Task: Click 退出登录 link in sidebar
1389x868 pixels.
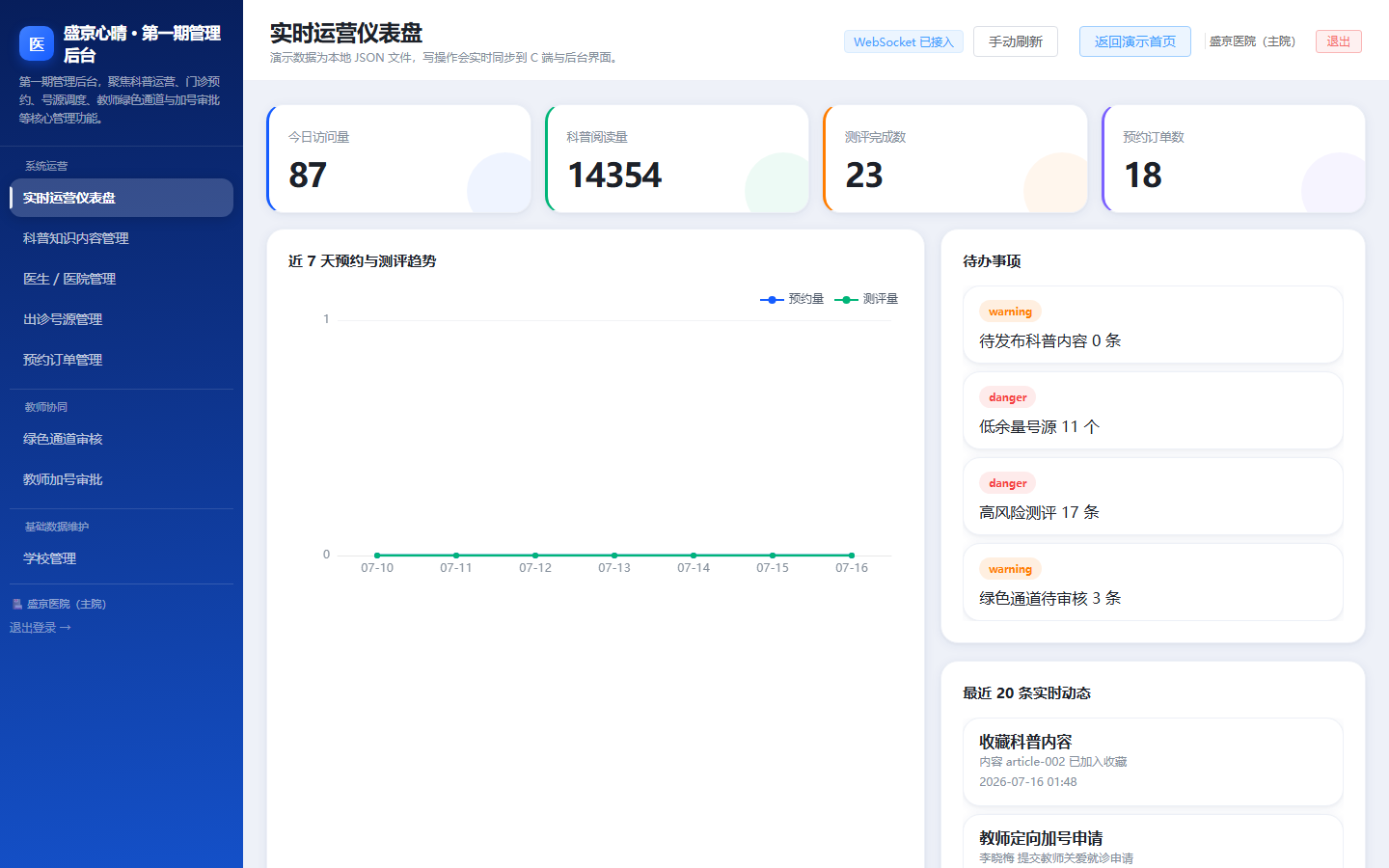Action: [41, 628]
